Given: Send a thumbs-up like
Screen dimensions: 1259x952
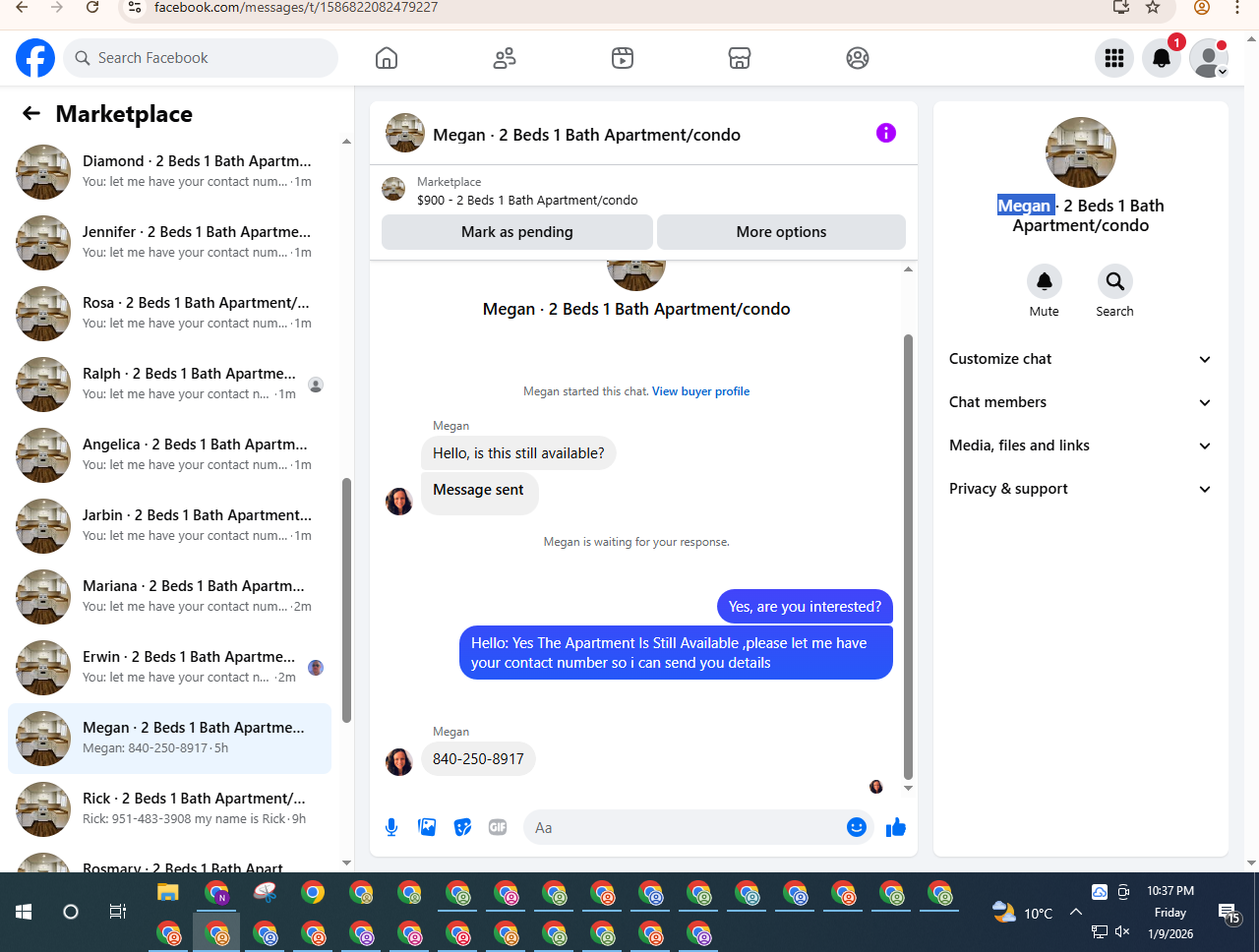Looking at the screenshot, I should (x=896, y=827).
